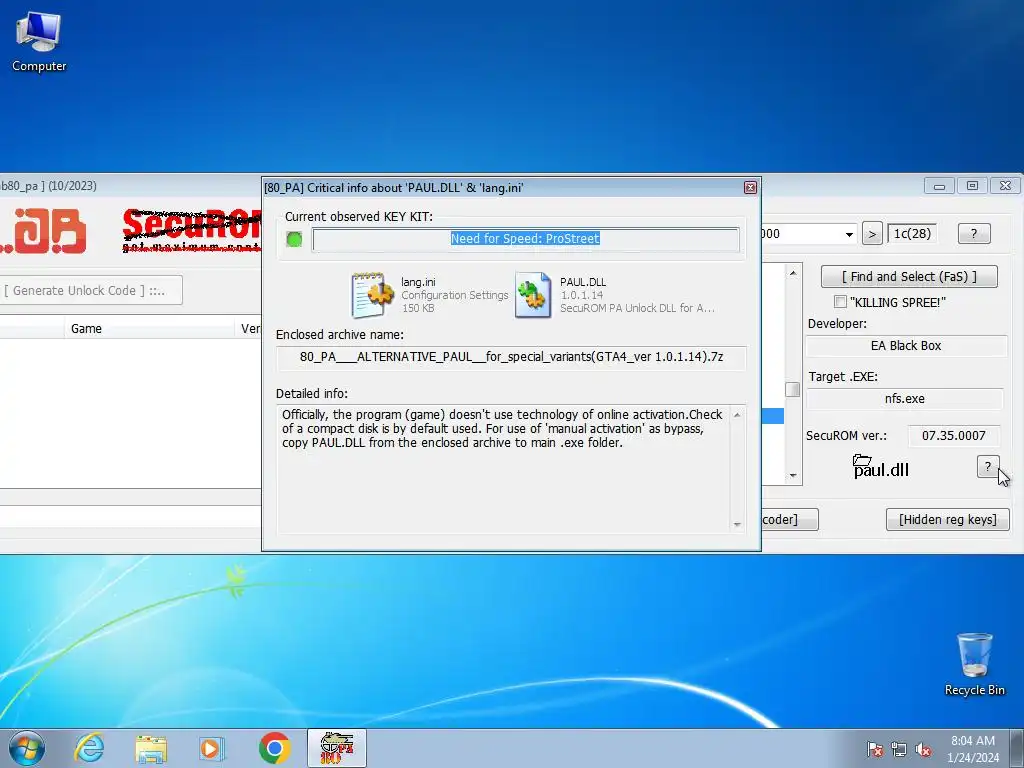The height and width of the screenshot is (768, 1024).
Task: Click the highlighted blue row in list
Action: [773, 416]
